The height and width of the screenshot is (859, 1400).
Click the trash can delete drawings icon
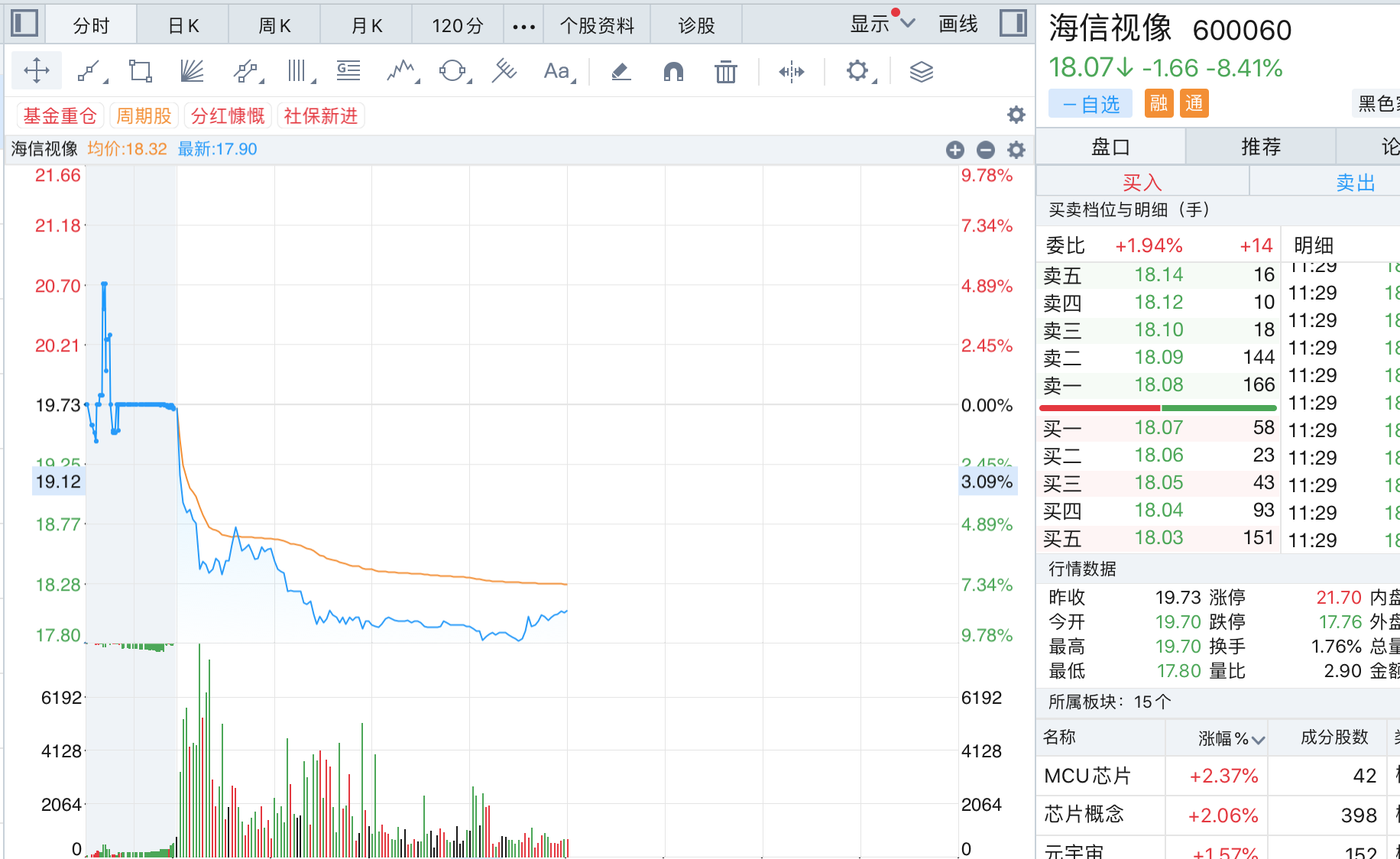725,72
